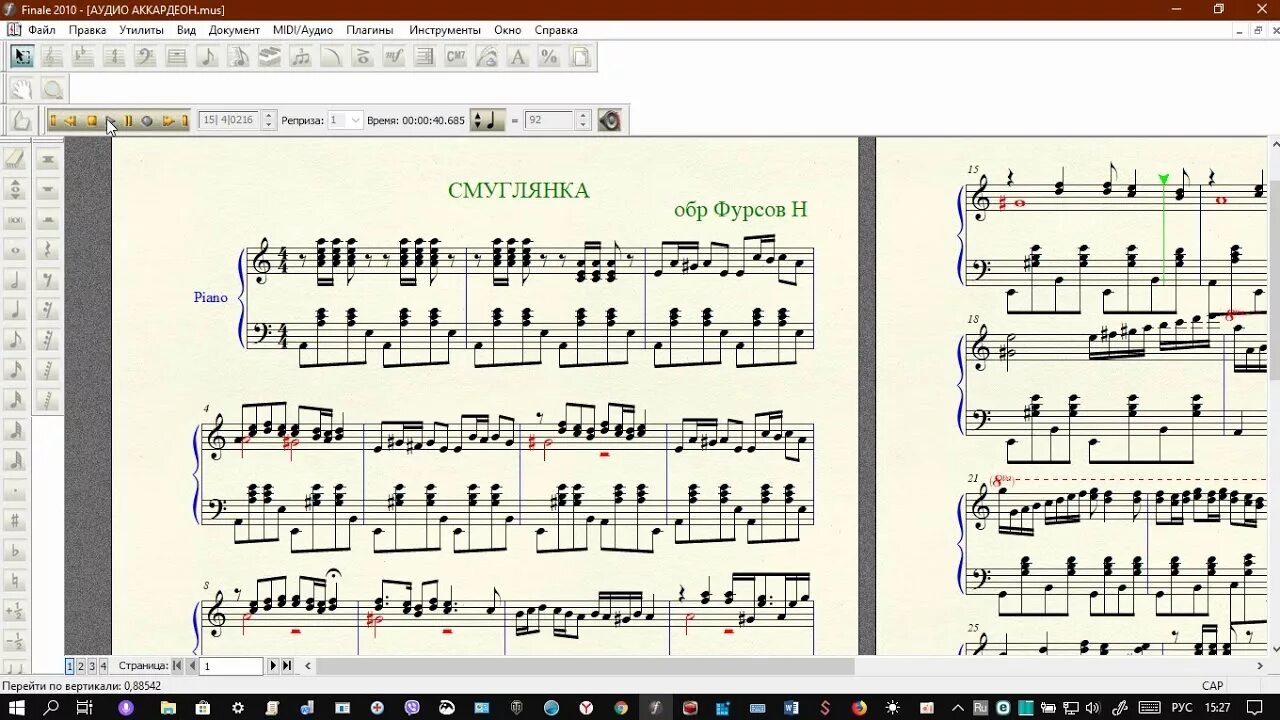Switch to layer 3 button
Viewport: 1280px width, 720px height.
(92, 666)
